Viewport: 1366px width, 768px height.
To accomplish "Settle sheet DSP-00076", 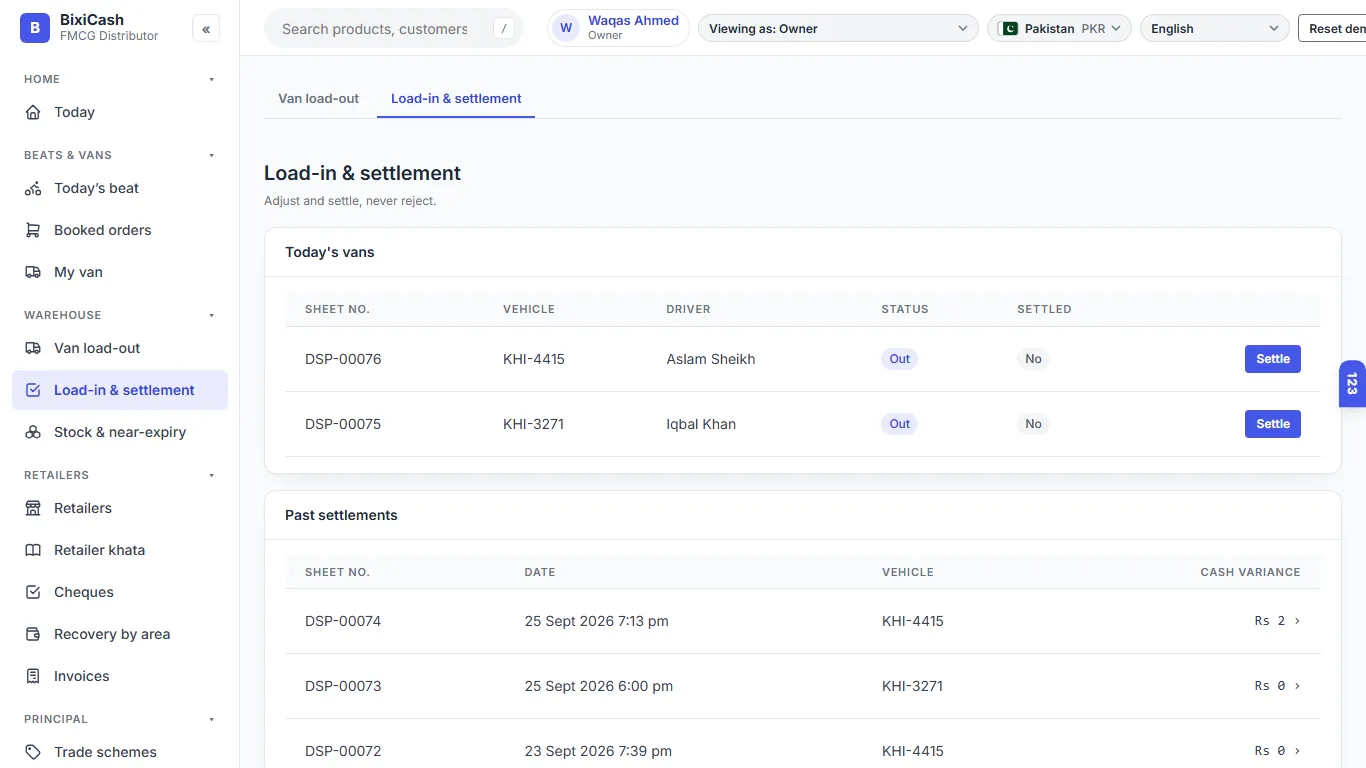I will click(1272, 359).
